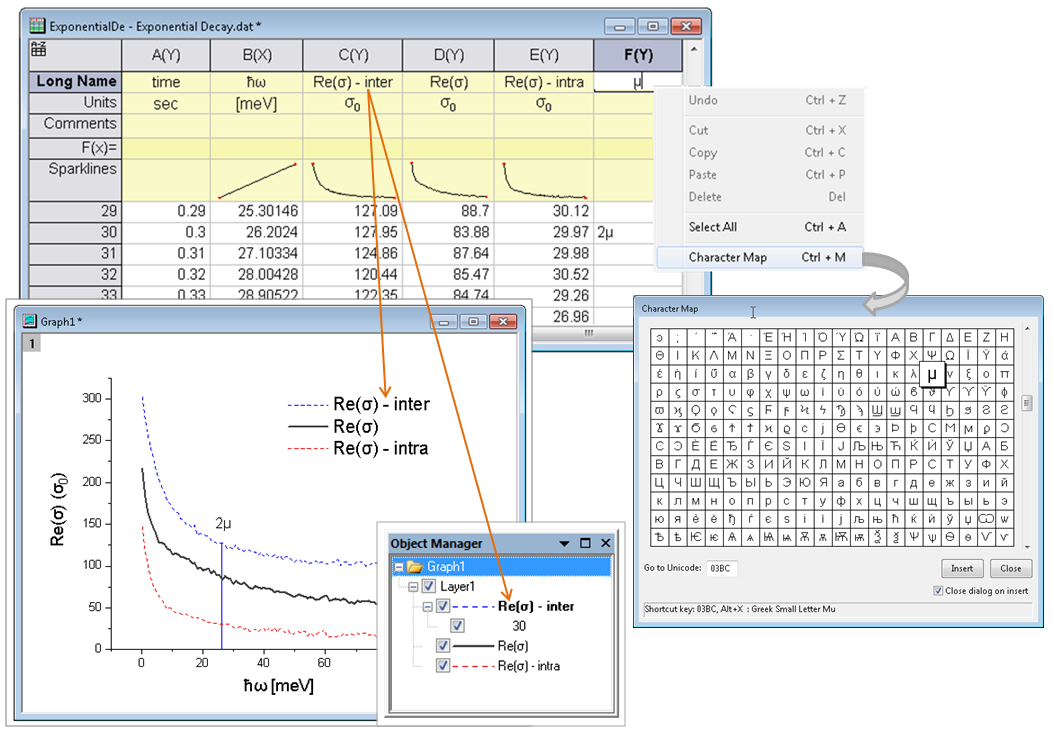Select the enlarged μ character in Character Map
The image size is (1054, 738).
click(x=932, y=375)
